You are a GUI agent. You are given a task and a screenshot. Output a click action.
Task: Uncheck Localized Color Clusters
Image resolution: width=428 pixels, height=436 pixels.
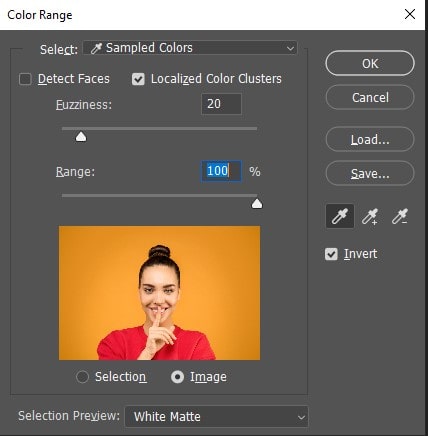[x=138, y=79]
